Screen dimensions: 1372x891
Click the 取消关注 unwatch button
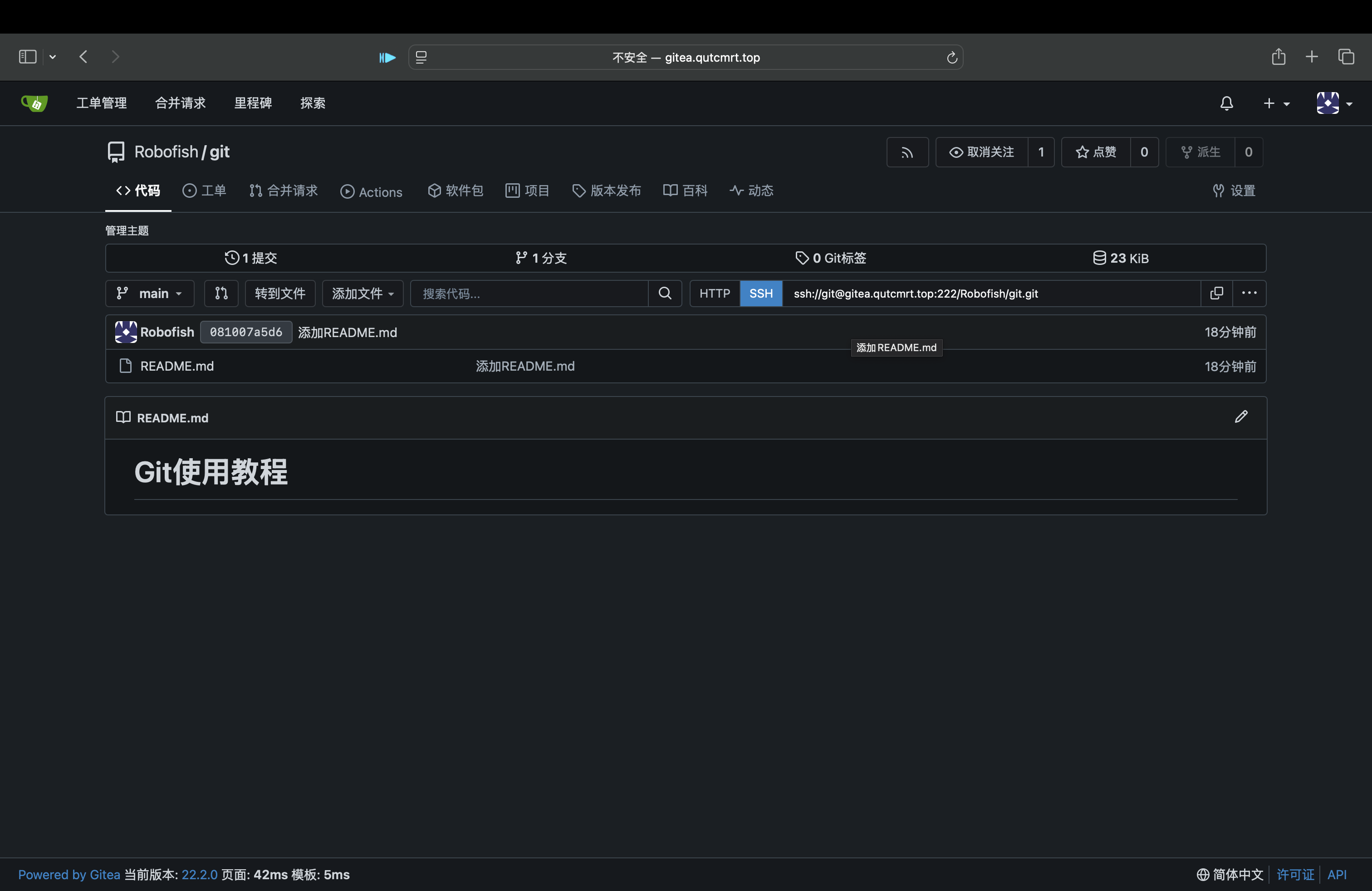click(x=981, y=152)
